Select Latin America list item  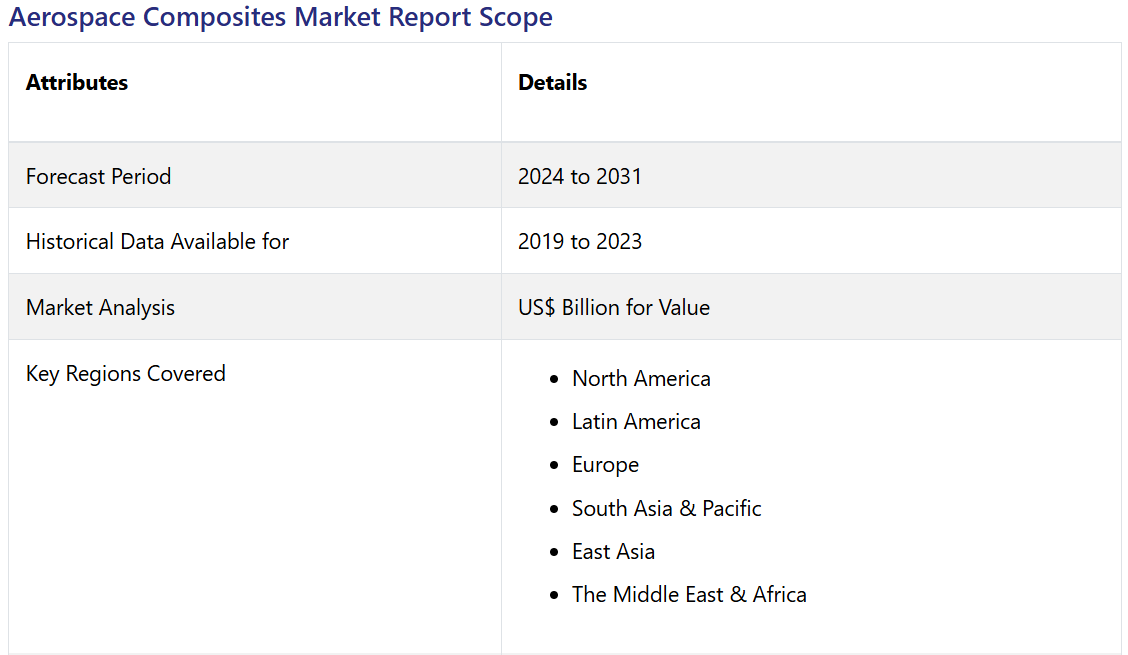tap(636, 422)
